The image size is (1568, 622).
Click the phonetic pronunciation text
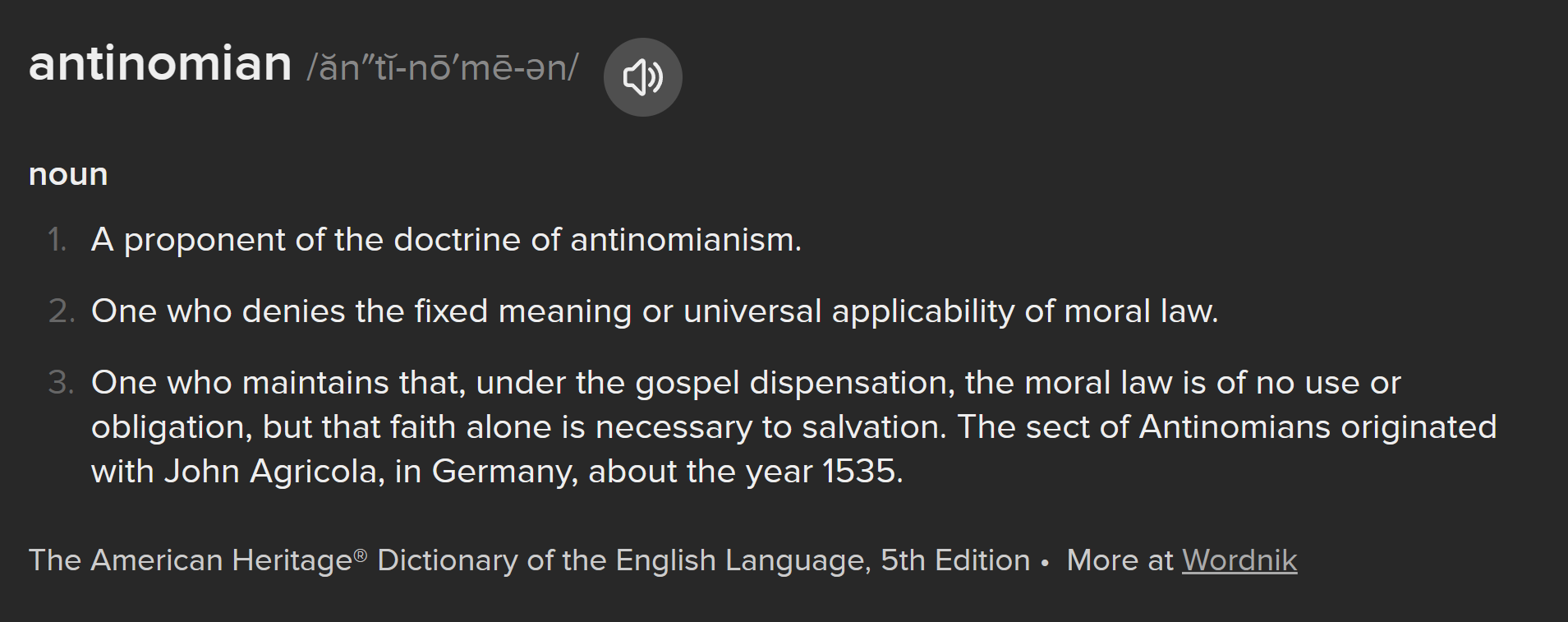tap(443, 68)
